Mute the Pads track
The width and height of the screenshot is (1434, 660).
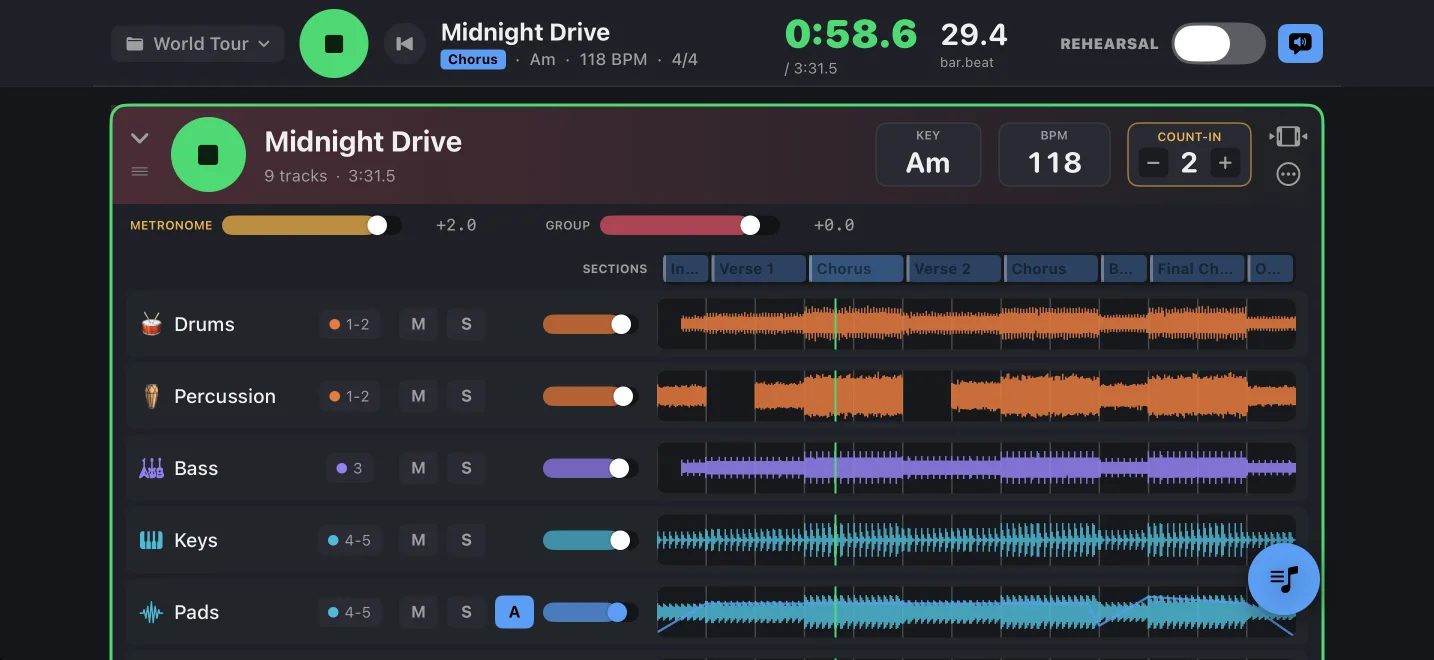tap(418, 612)
